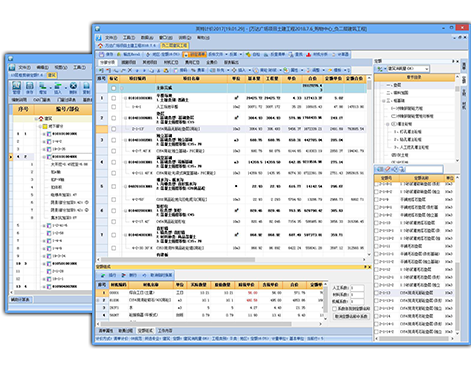Check the marker checkbox in table row 3

pos(114,140)
